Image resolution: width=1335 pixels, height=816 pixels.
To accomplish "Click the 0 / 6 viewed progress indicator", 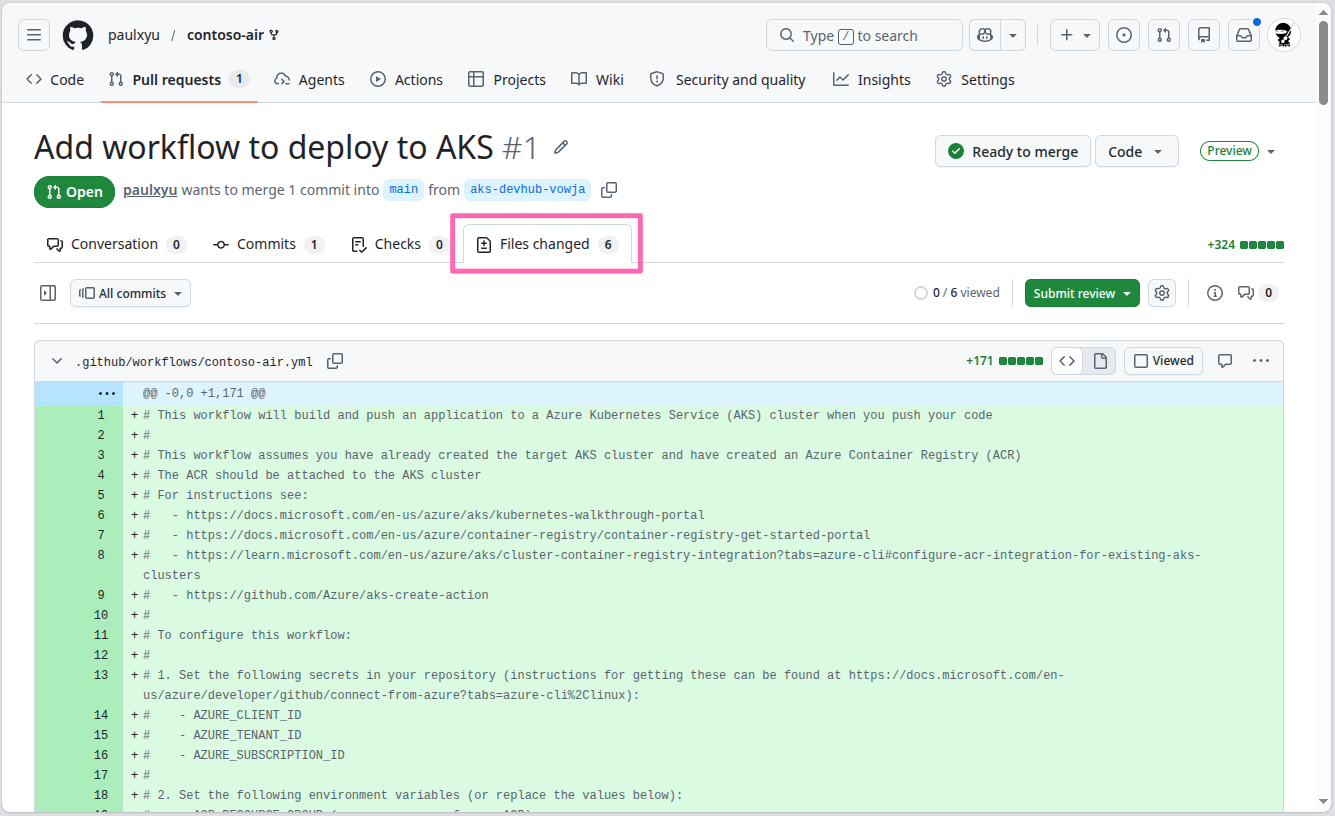I will [x=957, y=293].
